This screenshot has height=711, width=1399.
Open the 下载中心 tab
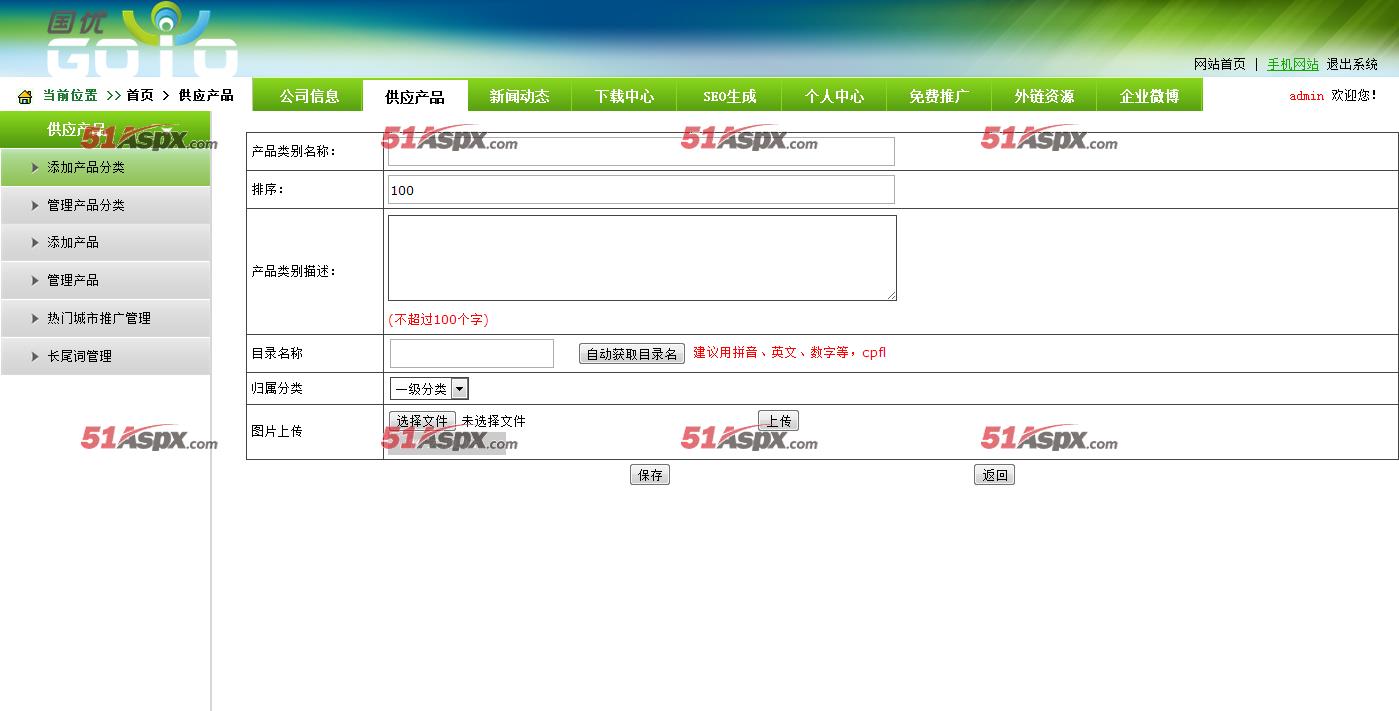pos(624,96)
